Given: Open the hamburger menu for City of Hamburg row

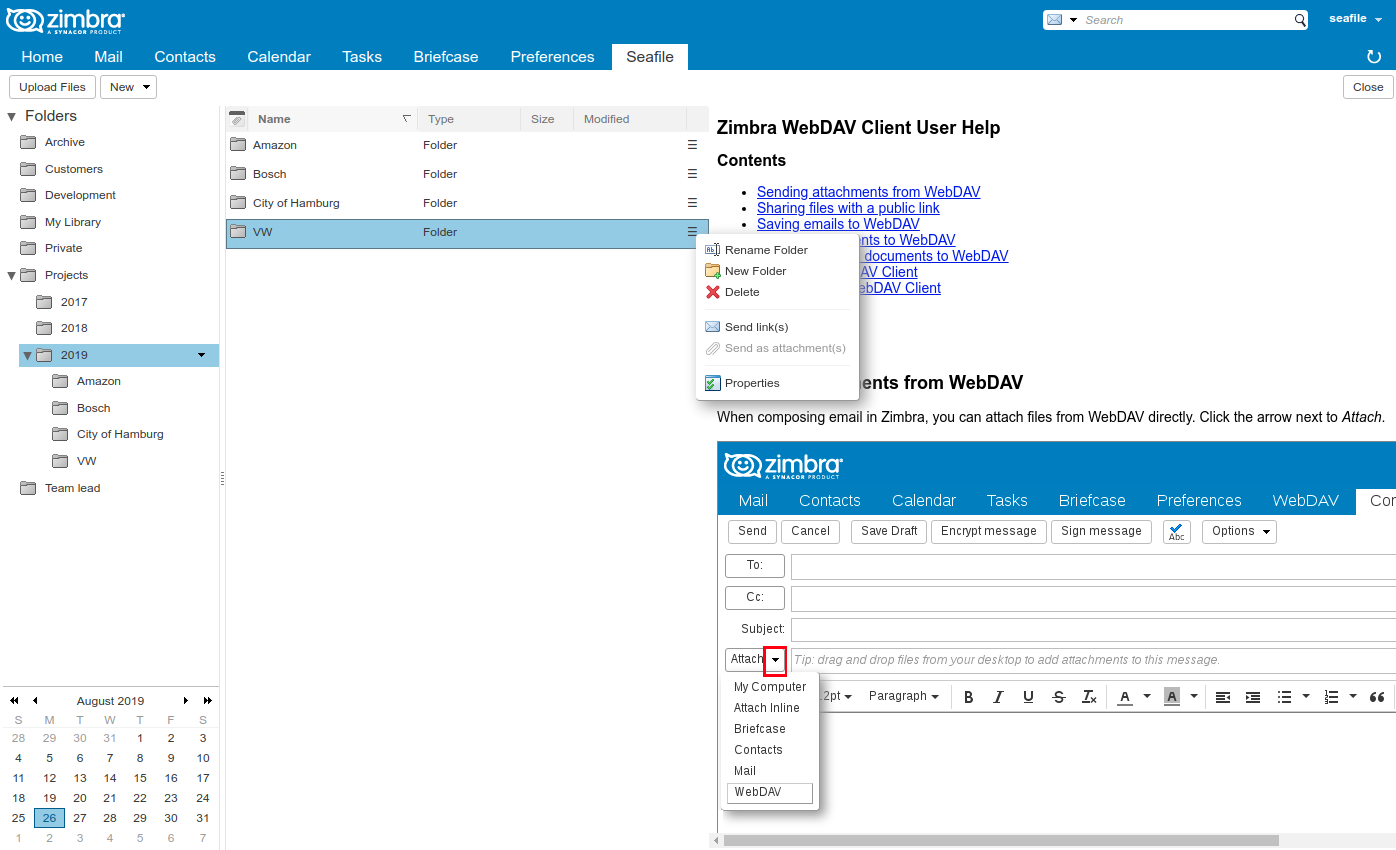Looking at the screenshot, I should [692, 203].
